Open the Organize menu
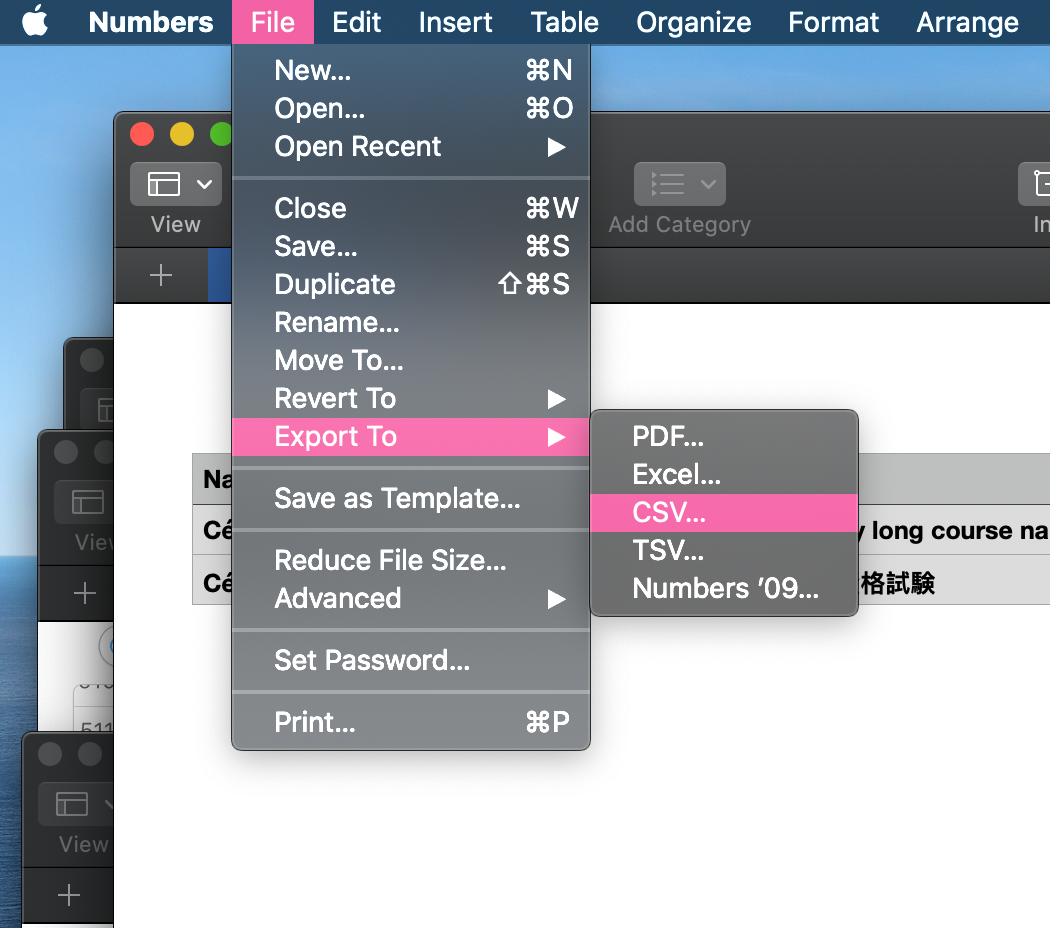Viewport: 1050px width, 928px height. pyautogui.click(x=693, y=22)
